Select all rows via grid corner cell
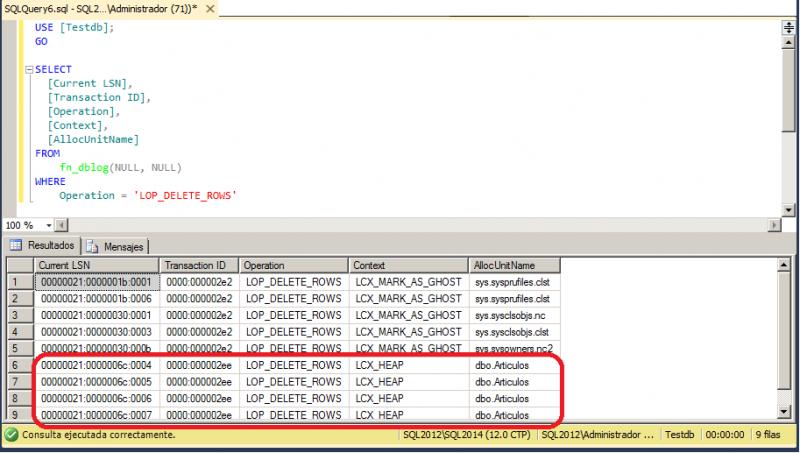 point(20,265)
